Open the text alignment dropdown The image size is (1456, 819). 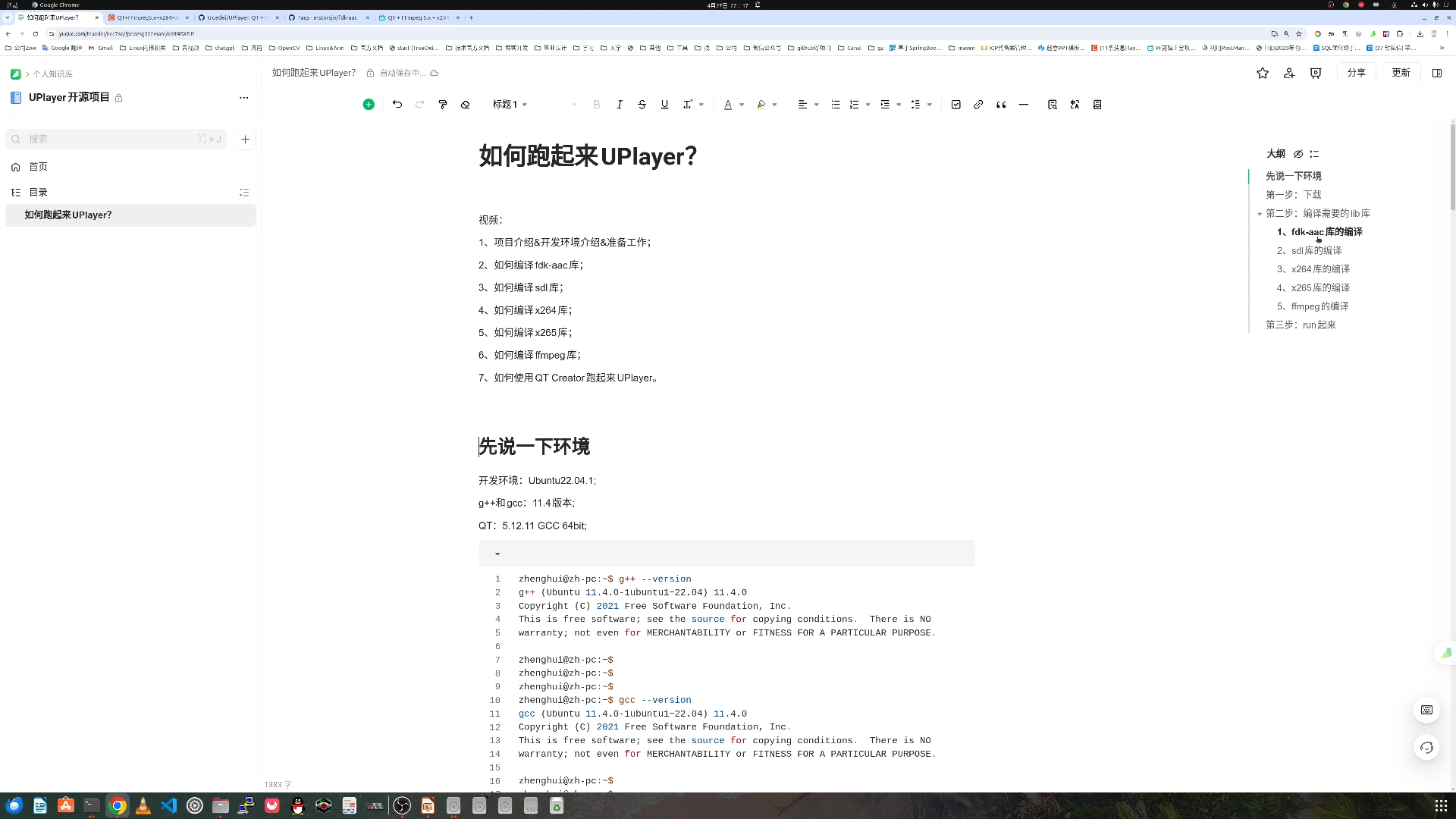pos(808,105)
